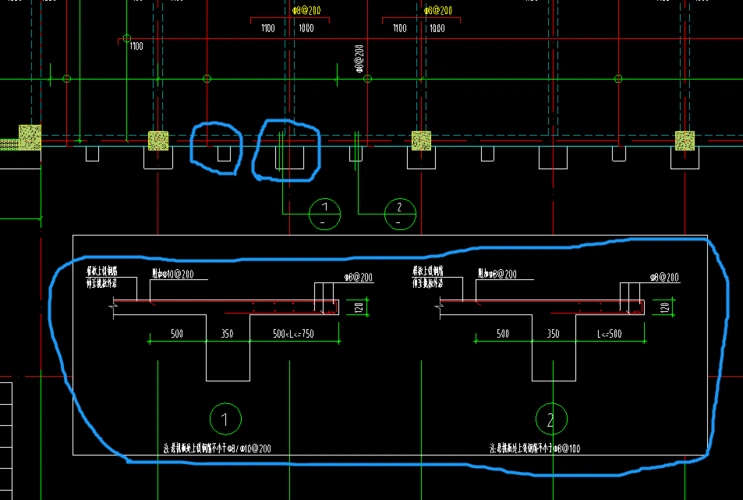Click the small blue hand-drawn circle

pos(216,148)
